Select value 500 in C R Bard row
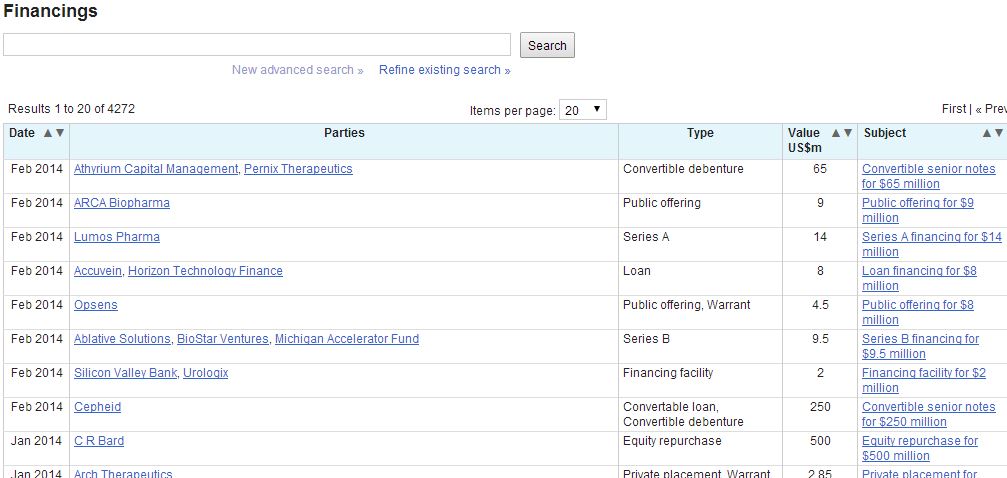1007x478 pixels. pos(820,441)
